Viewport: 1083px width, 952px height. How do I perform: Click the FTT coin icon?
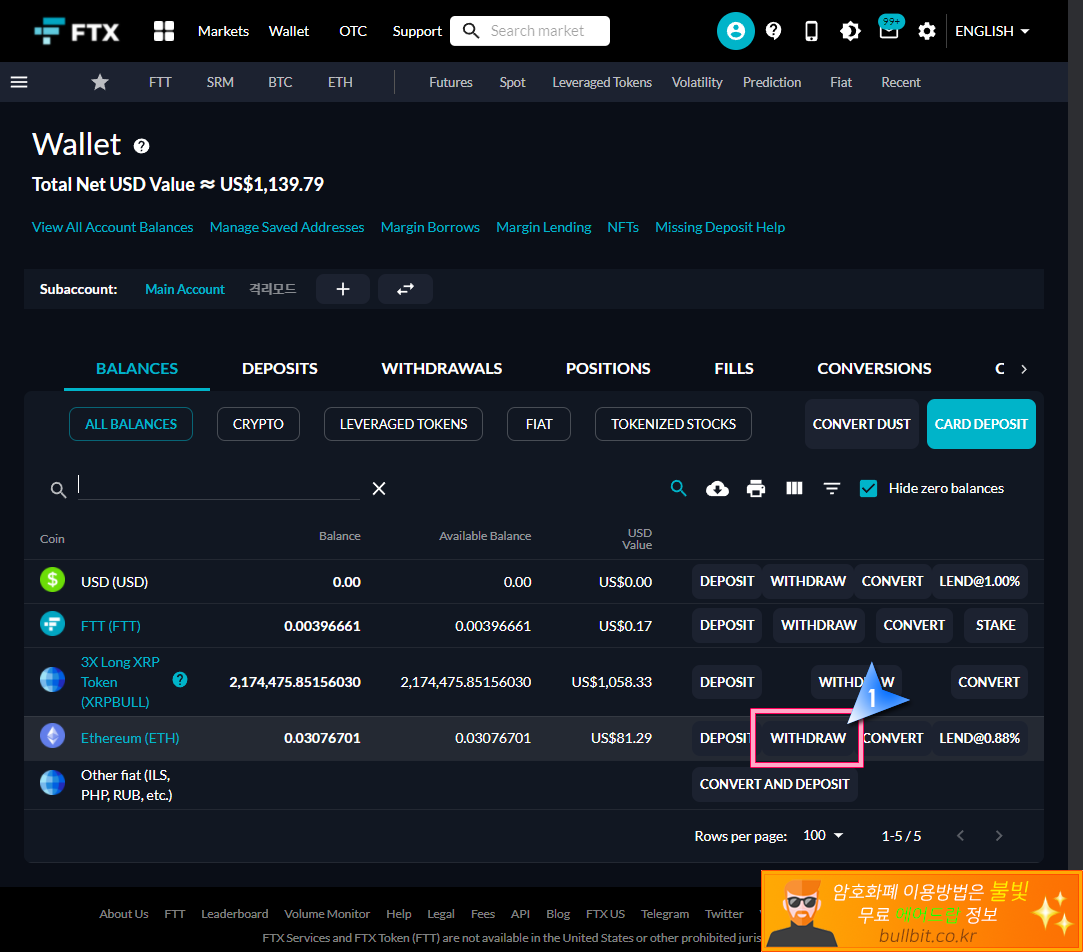(52, 624)
